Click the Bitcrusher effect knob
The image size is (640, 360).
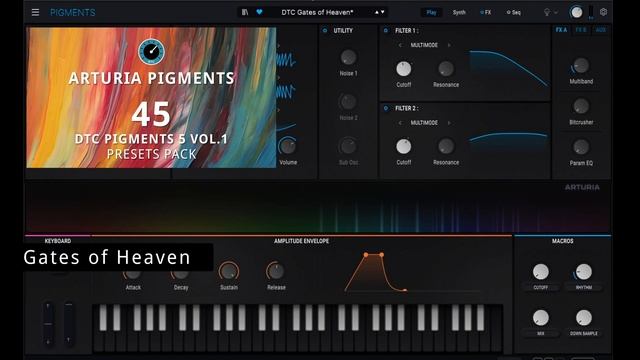point(581,106)
